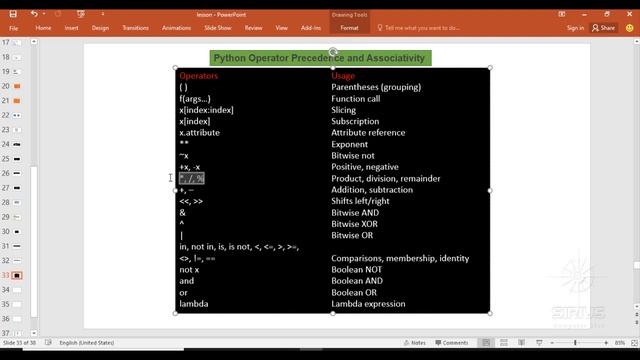The width and height of the screenshot is (640, 360).
Task: Open the Slide Show tab
Action: pos(218,28)
